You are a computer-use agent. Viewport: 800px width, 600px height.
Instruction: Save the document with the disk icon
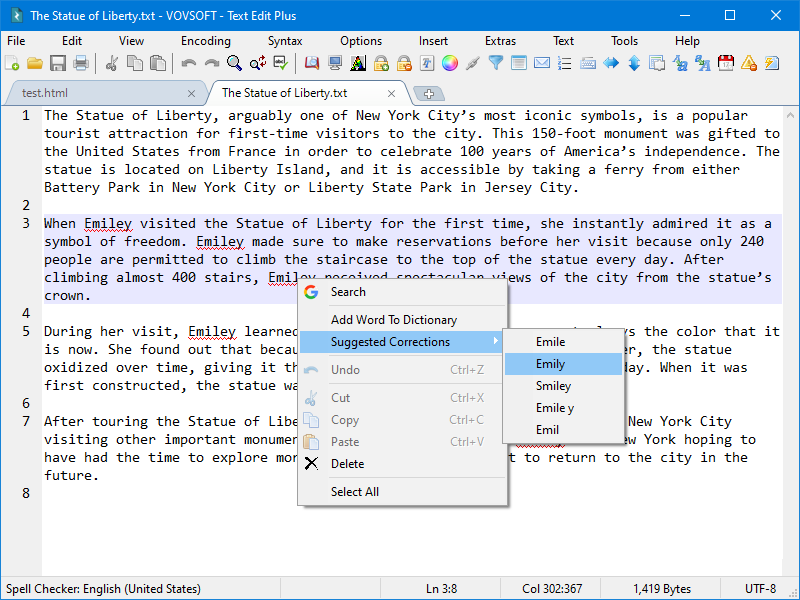59,64
